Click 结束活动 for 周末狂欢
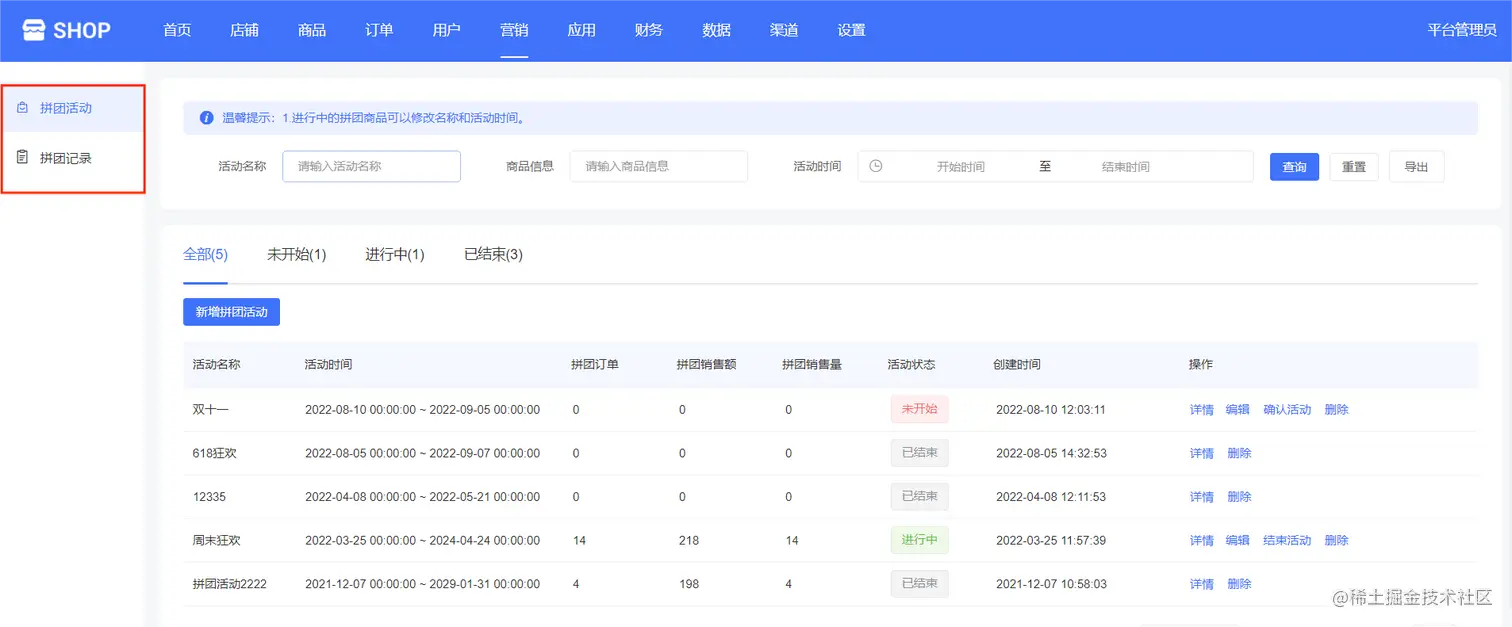Viewport: 1512px width, 627px height. [1287, 540]
